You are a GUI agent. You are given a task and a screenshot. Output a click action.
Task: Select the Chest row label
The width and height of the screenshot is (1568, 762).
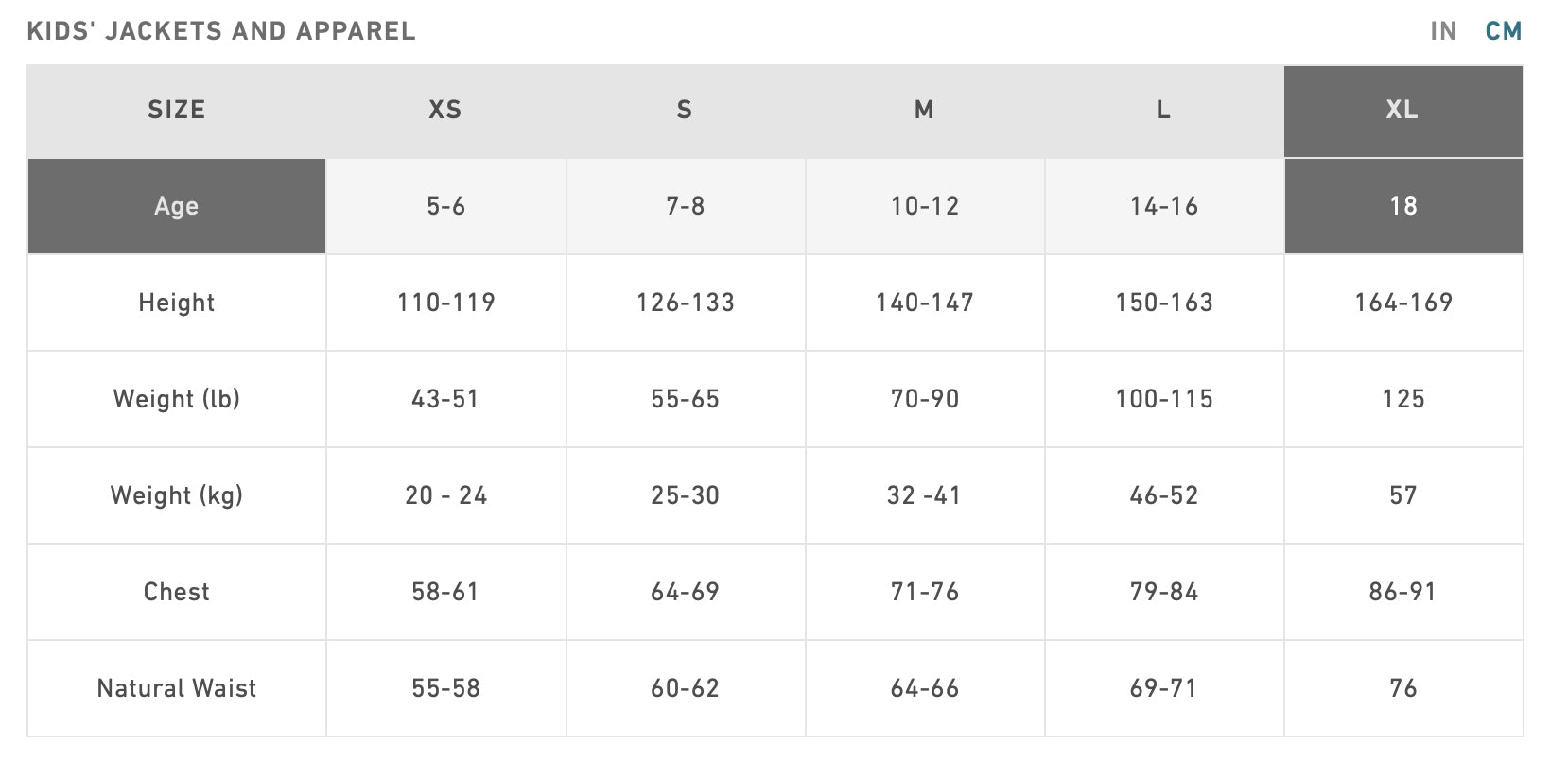[x=177, y=592]
